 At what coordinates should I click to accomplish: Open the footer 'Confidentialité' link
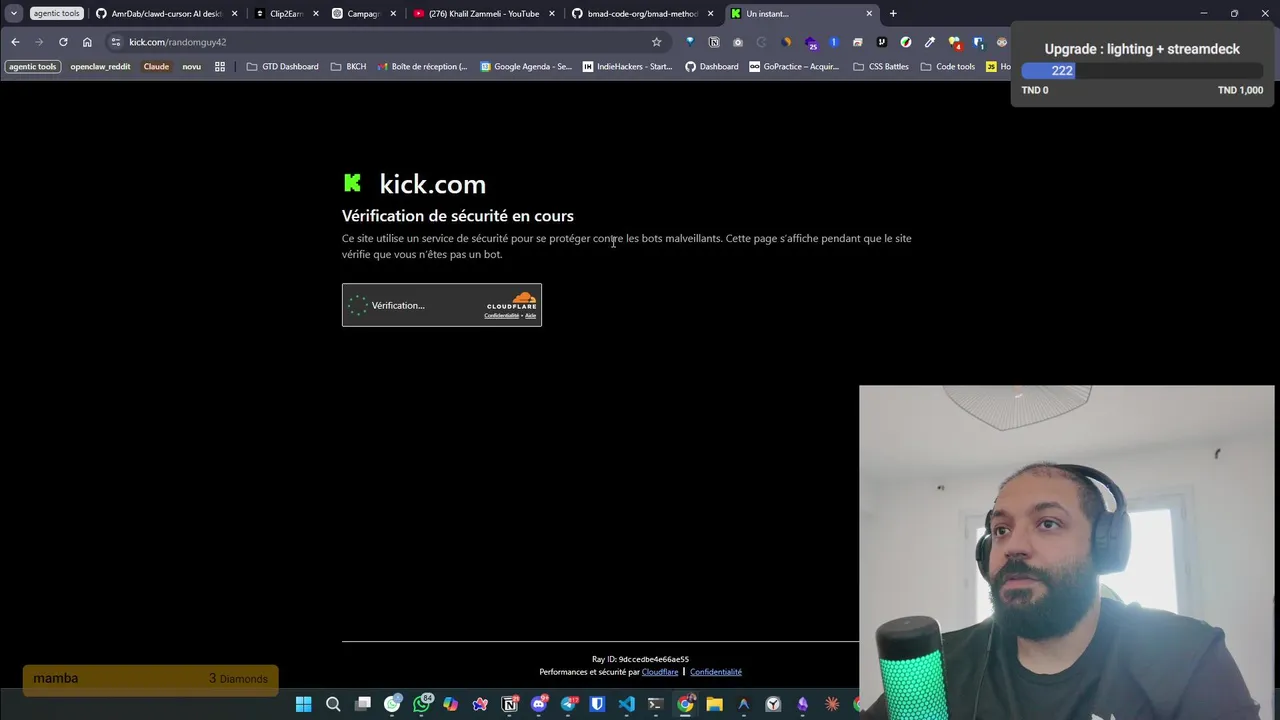(x=716, y=672)
